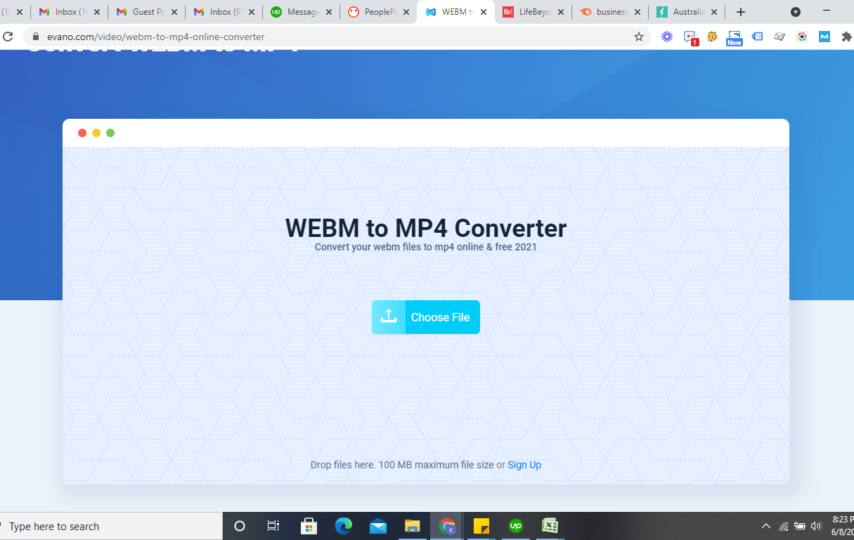
Task: Open a new browser tab
Action: point(740,12)
